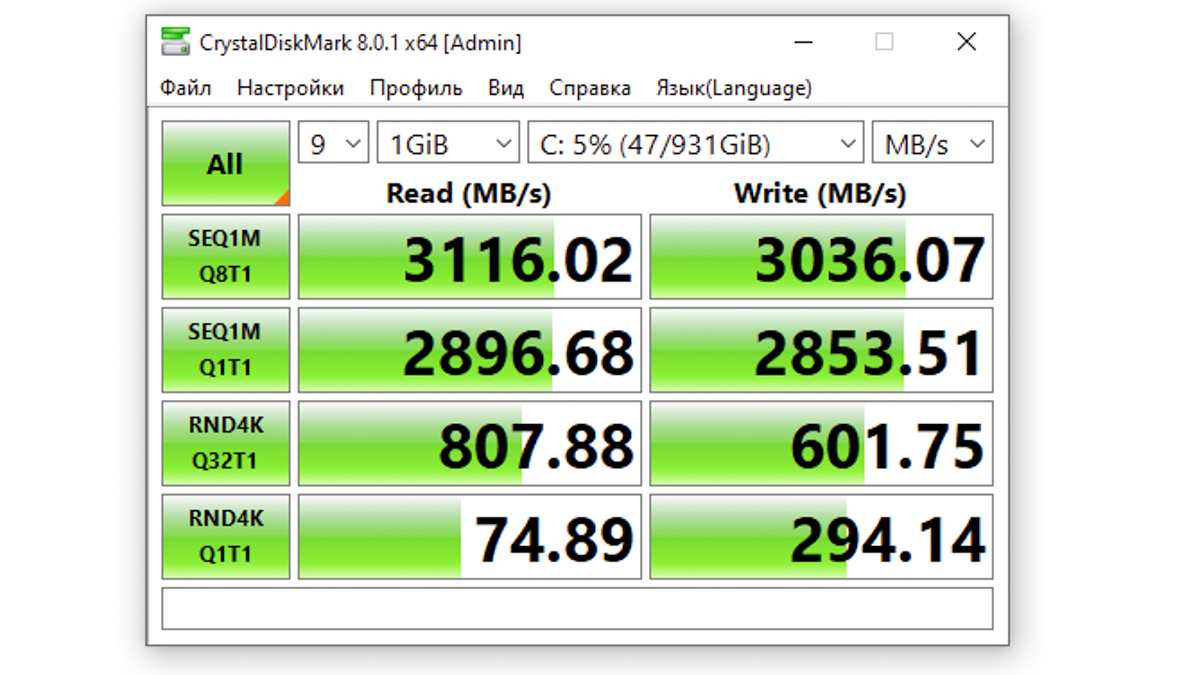
Task: Open the Настройки menu
Action: (x=290, y=88)
